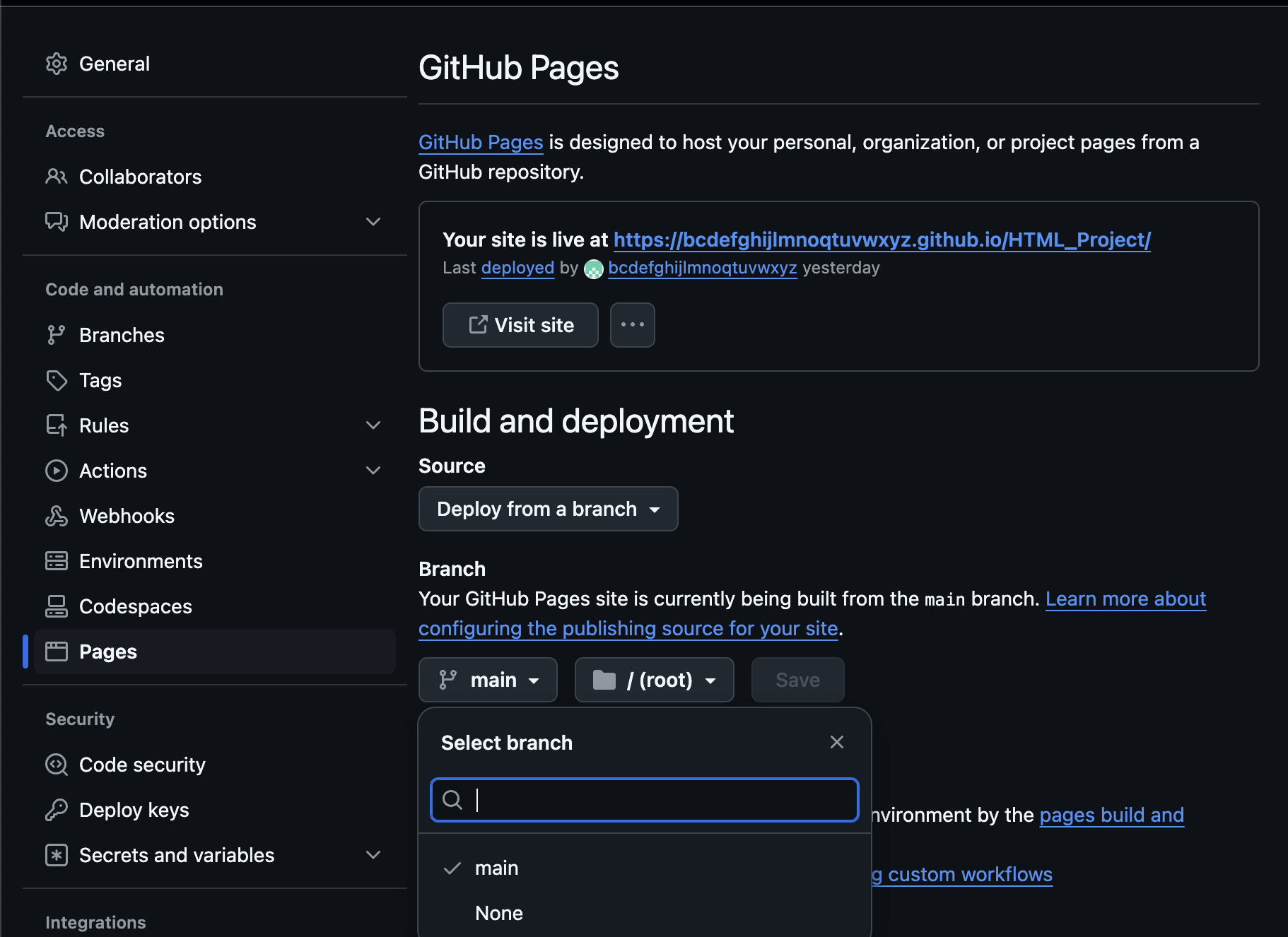Click the GitHub Pages intro link
The image size is (1288, 937).
481,142
